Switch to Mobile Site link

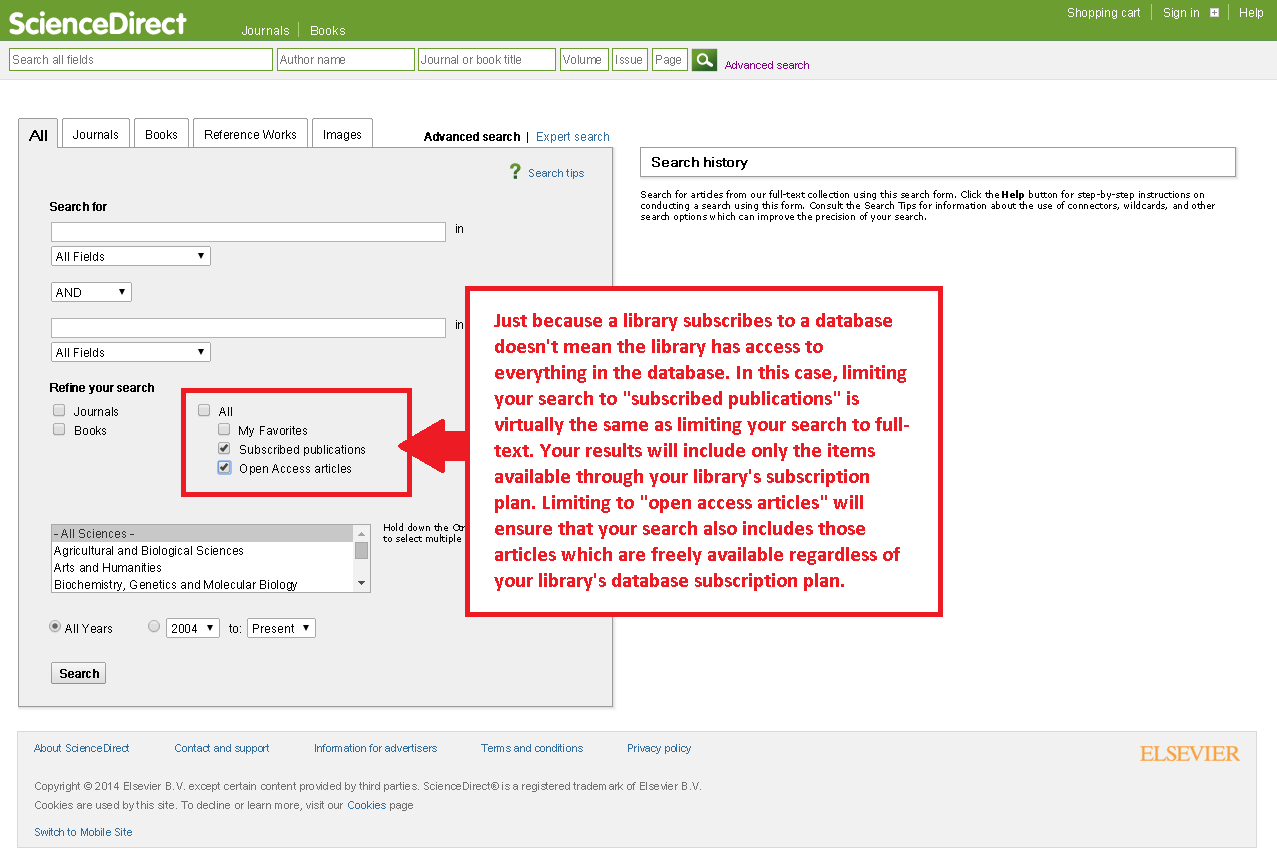pos(83,832)
